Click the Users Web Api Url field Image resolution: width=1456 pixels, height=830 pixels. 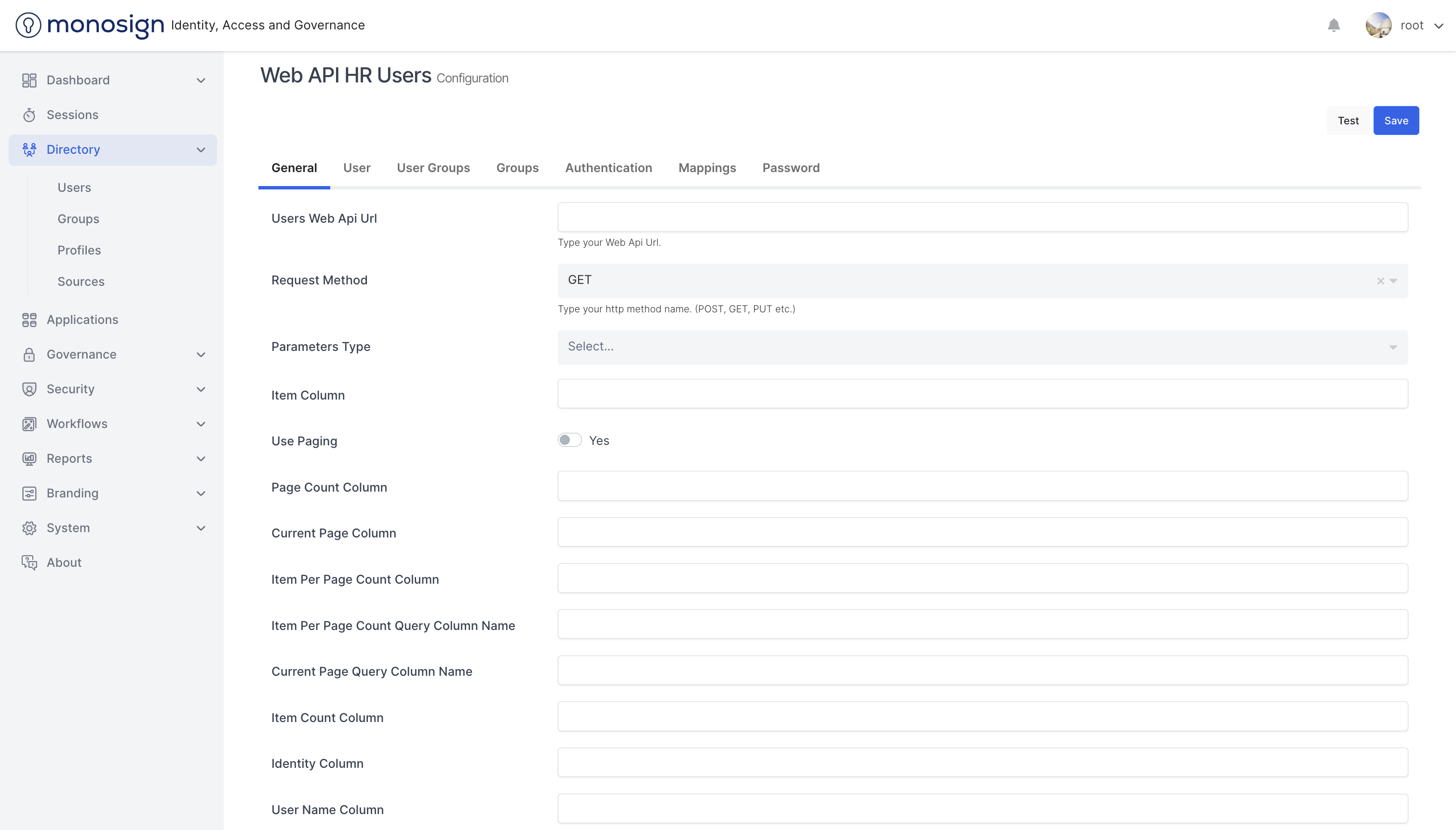pos(982,217)
